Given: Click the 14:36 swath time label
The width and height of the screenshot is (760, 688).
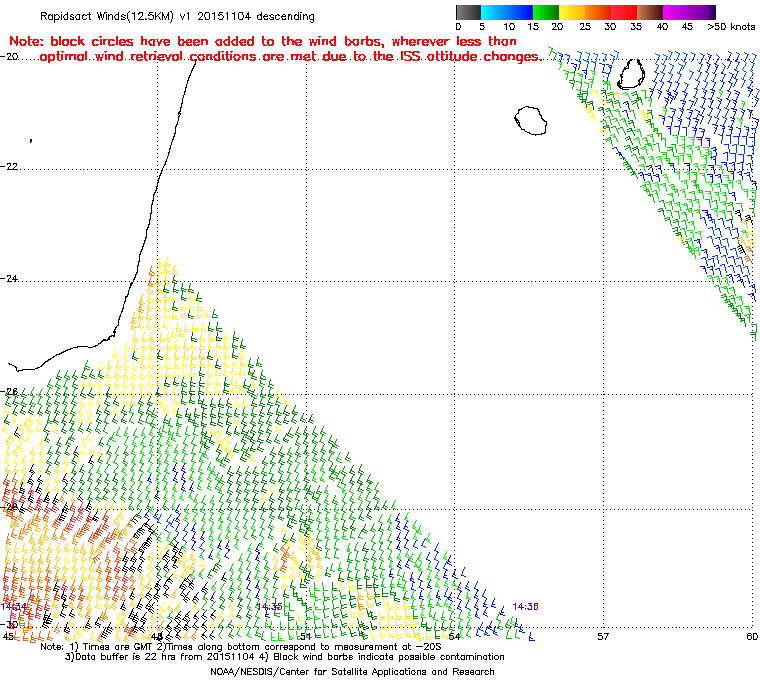Looking at the screenshot, I should (525, 607).
